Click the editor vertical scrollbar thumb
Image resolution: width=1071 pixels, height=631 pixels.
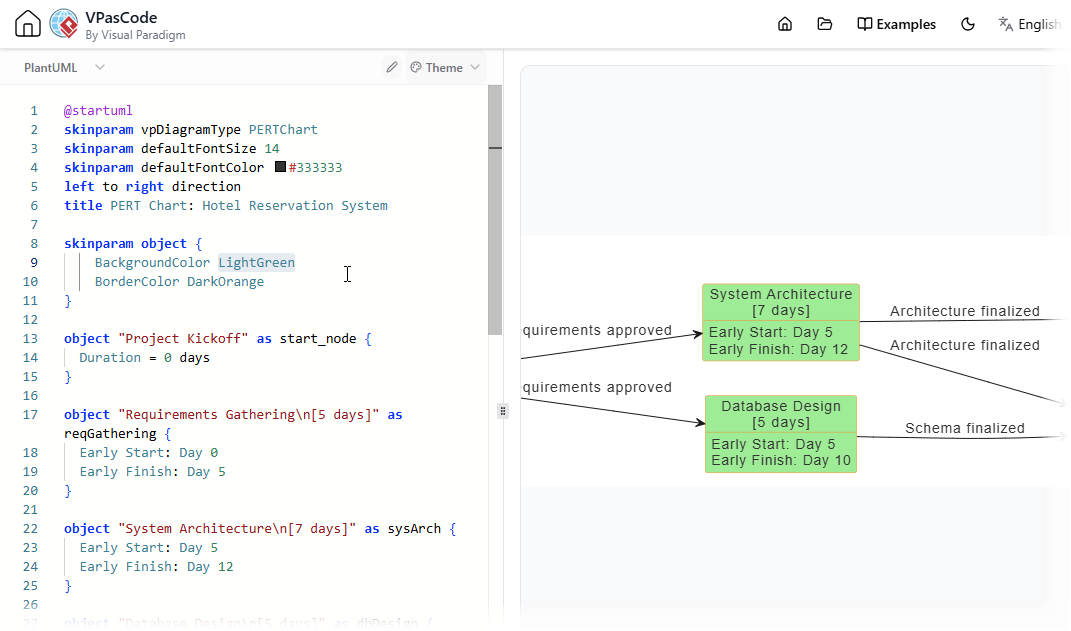click(x=495, y=210)
